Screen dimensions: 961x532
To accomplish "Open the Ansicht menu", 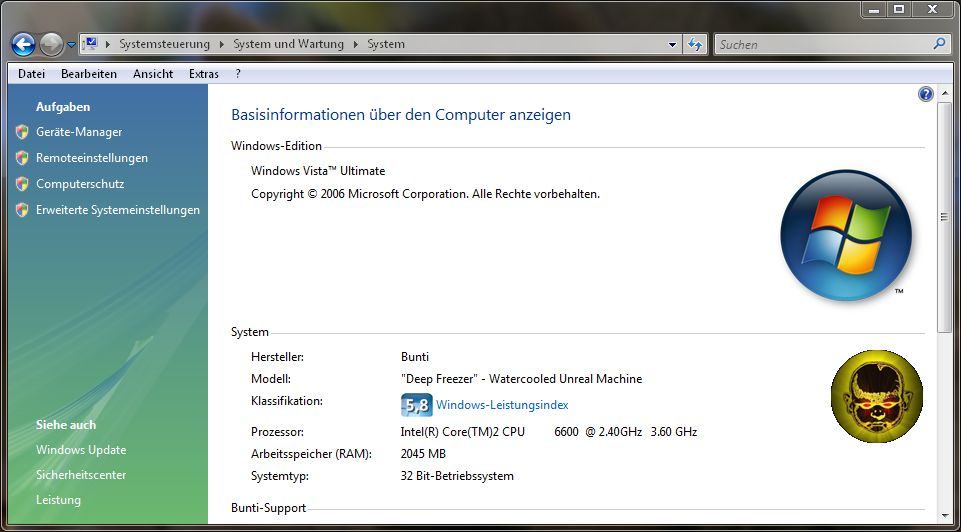I will click(153, 74).
